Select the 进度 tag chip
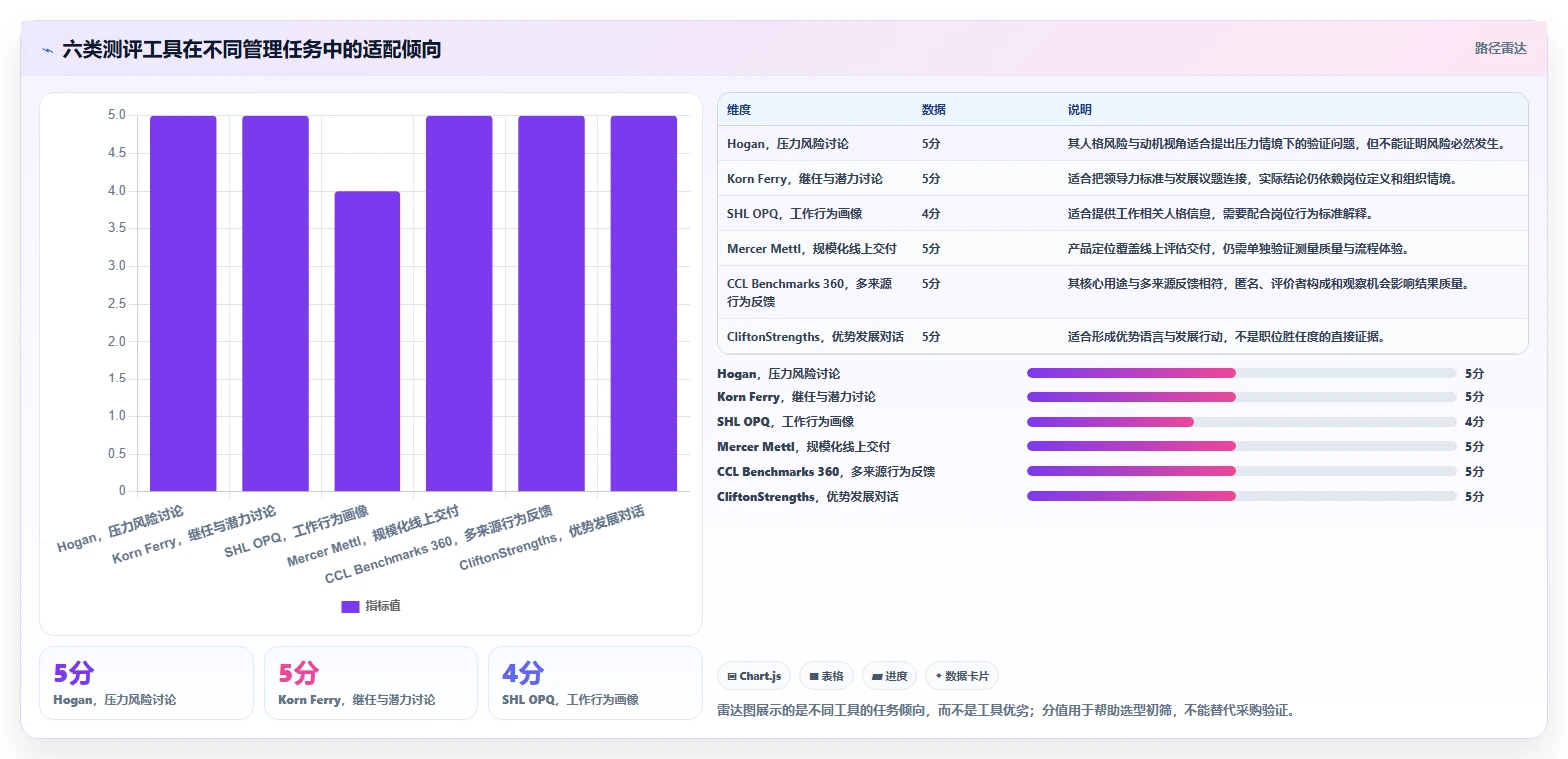The image size is (1568, 759). (x=889, y=676)
